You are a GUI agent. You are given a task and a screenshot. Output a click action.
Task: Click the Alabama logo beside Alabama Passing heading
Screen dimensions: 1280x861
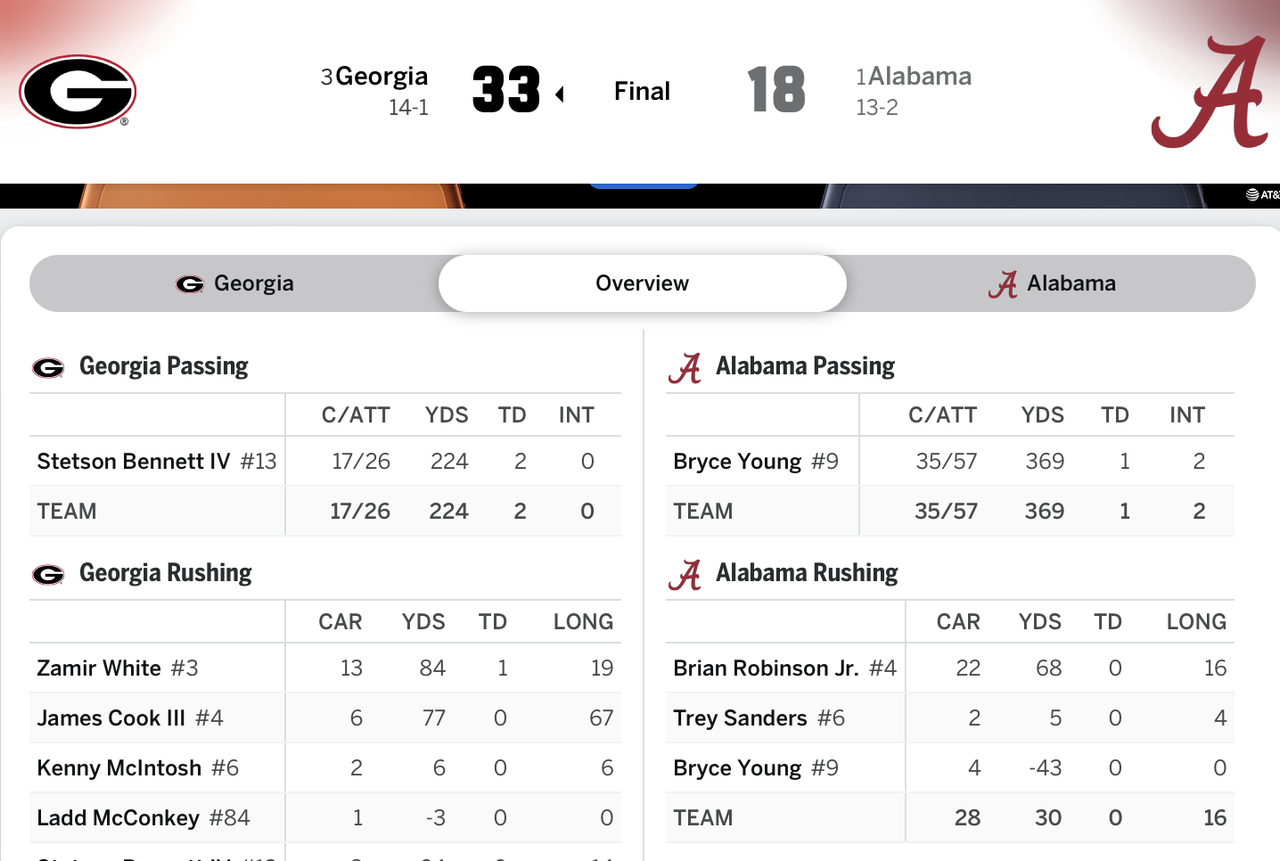point(684,368)
